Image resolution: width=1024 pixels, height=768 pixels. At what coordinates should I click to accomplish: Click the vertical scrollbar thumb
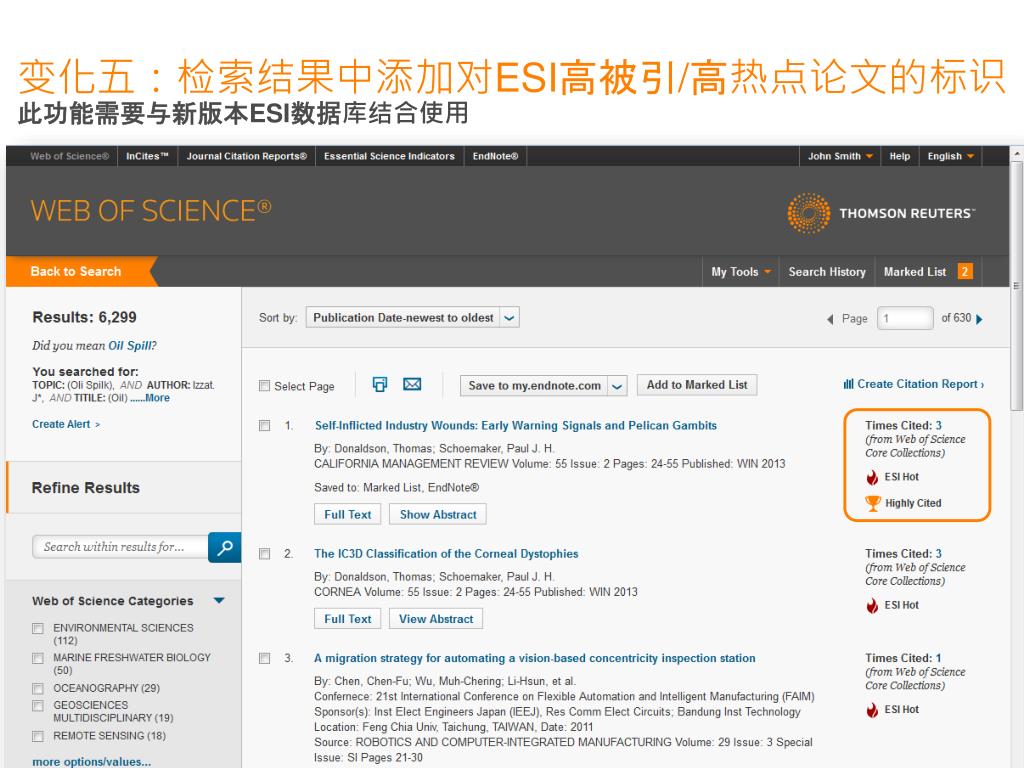[x=1017, y=286]
